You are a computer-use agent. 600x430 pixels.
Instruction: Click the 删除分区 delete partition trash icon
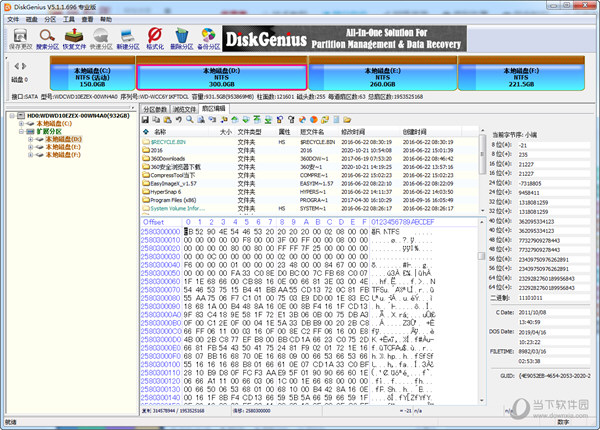click(181, 39)
